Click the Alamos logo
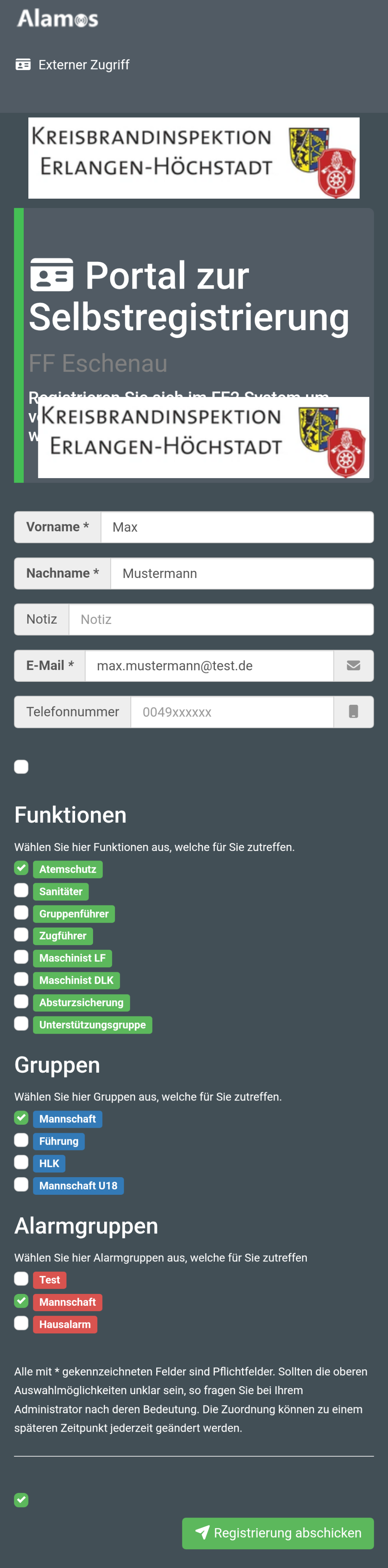Image resolution: width=388 pixels, height=1568 pixels. [x=58, y=19]
